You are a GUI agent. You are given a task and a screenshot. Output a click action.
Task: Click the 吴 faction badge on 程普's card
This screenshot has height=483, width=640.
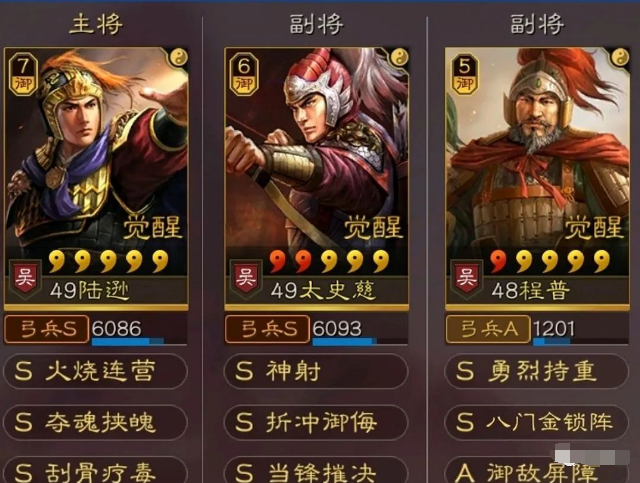pyautogui.click(x=467, y=278)
